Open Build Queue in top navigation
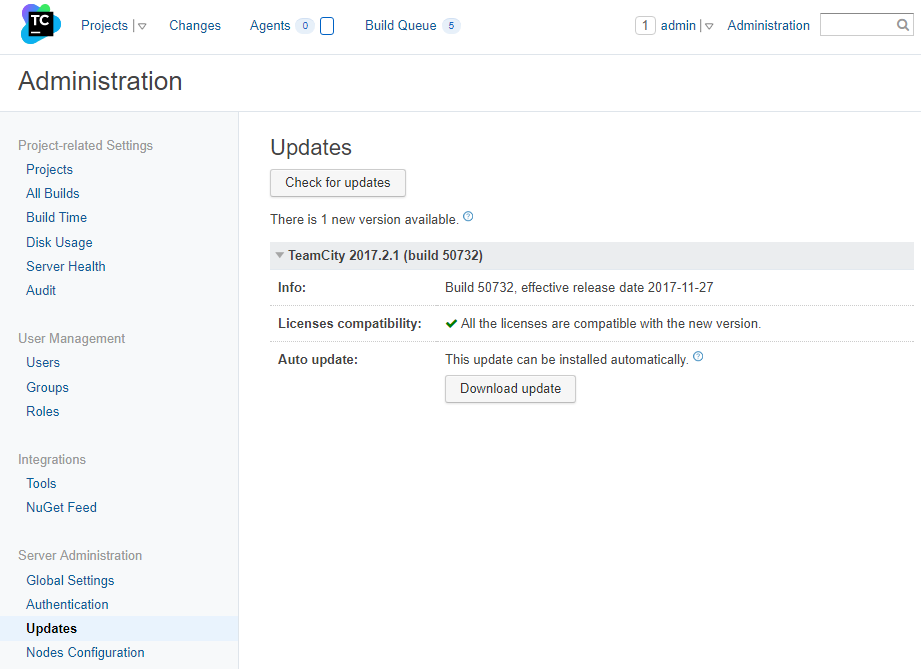Viewport: 921px width, 669px height. point(401,26)
